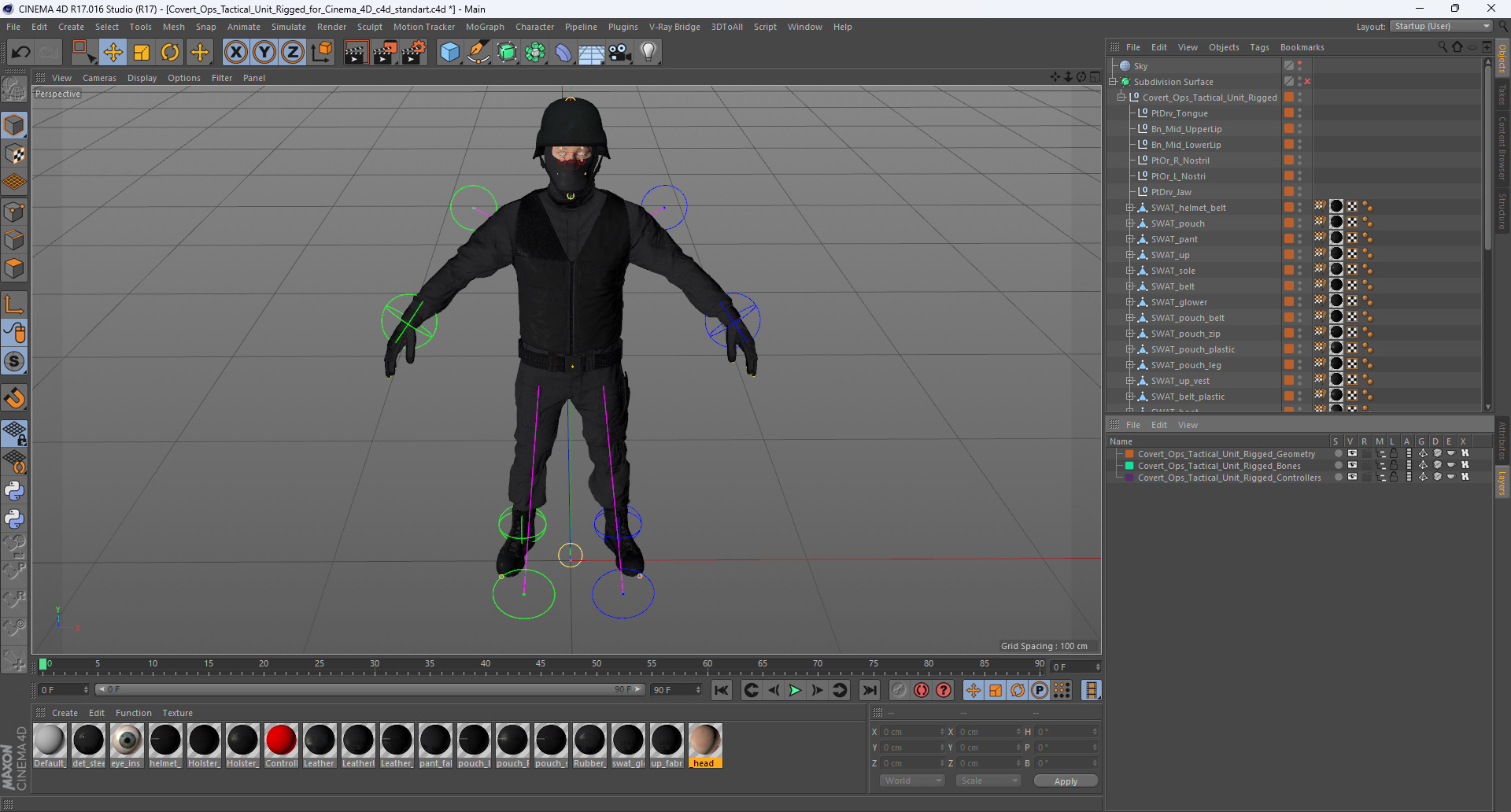The height and width of the screenshot is (812, 1511).
Task: Click the Apply button
Action: click(x=1066, y=781)
